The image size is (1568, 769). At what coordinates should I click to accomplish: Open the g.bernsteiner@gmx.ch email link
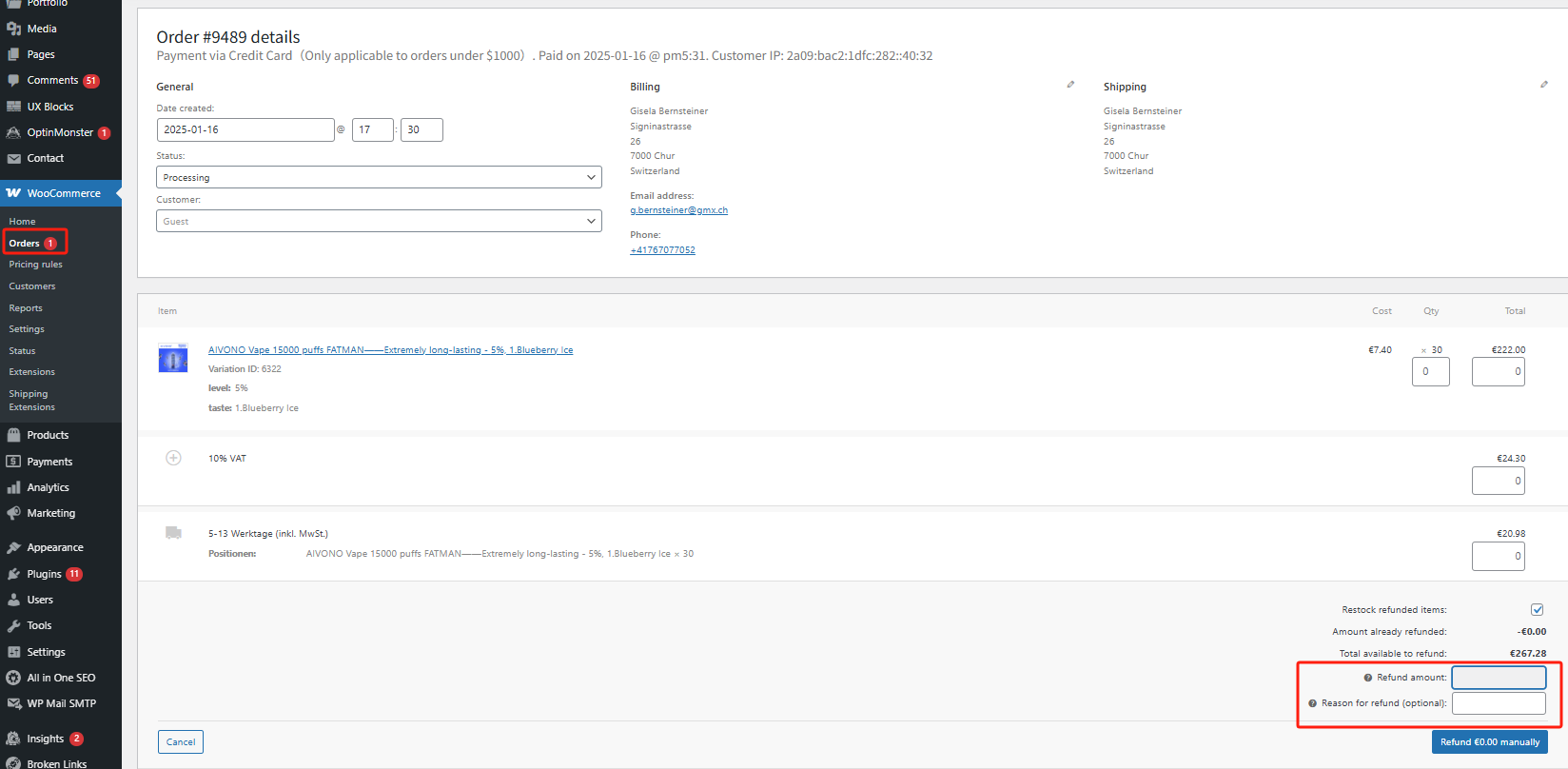point(678,210)
